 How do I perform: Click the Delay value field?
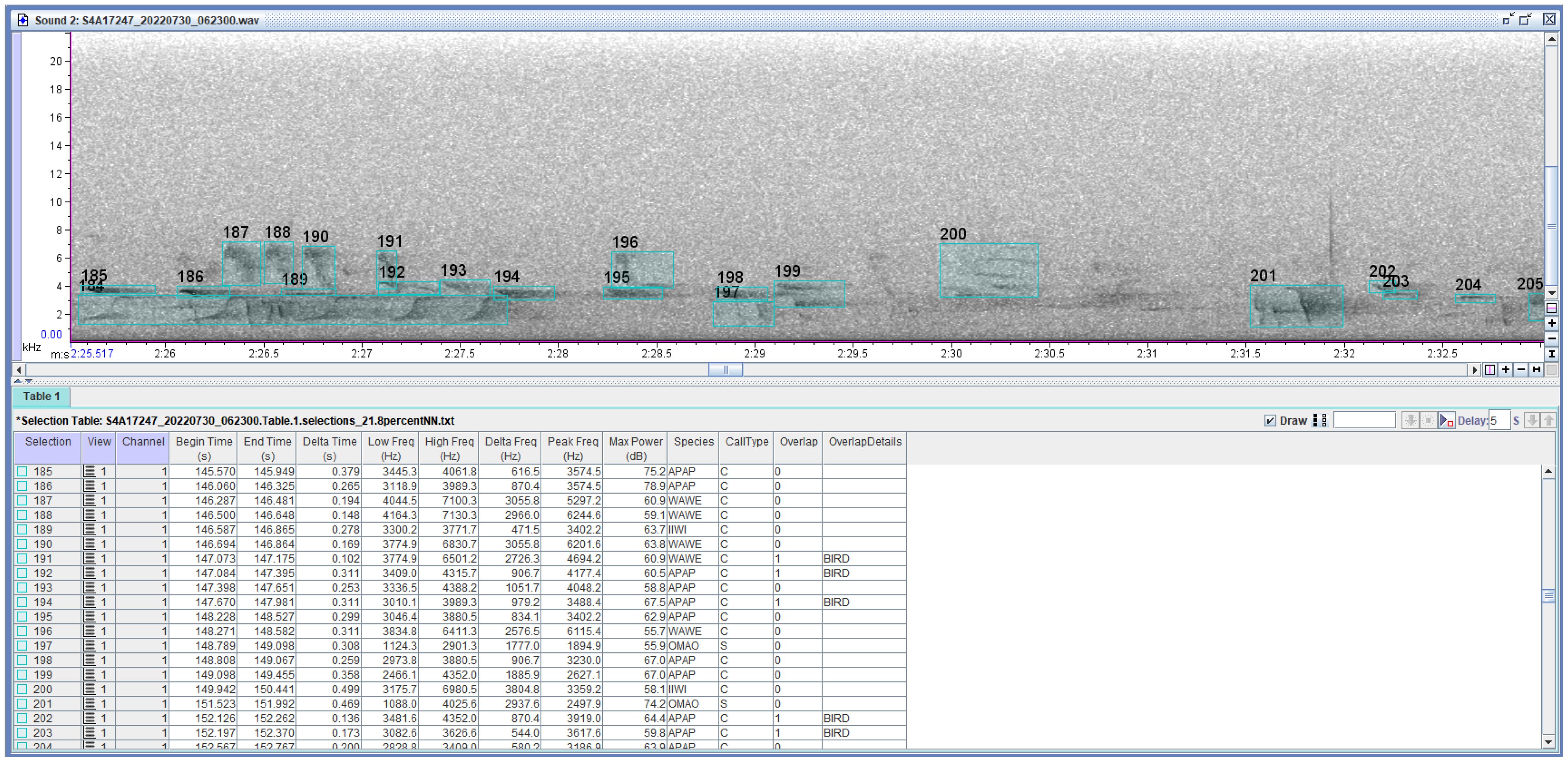tap(1499, 420)
